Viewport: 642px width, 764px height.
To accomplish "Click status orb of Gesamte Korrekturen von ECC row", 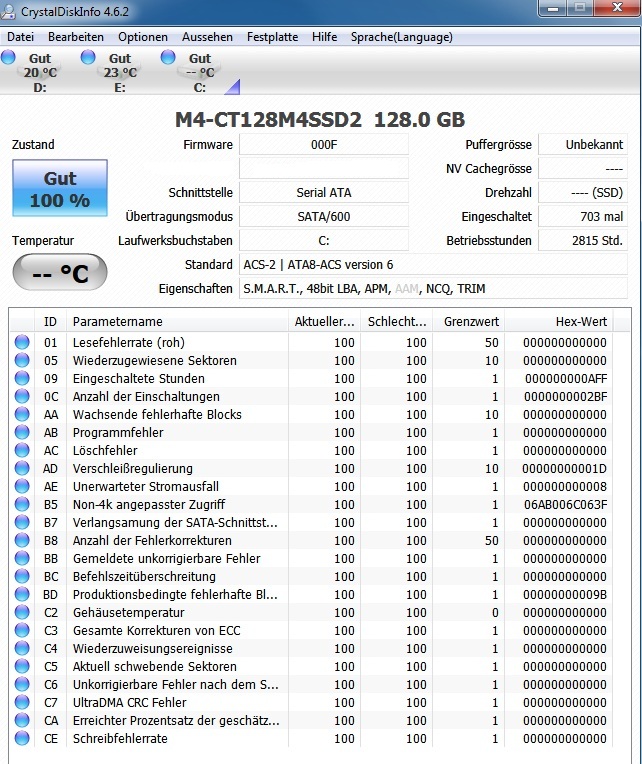I will click(22, 630).
